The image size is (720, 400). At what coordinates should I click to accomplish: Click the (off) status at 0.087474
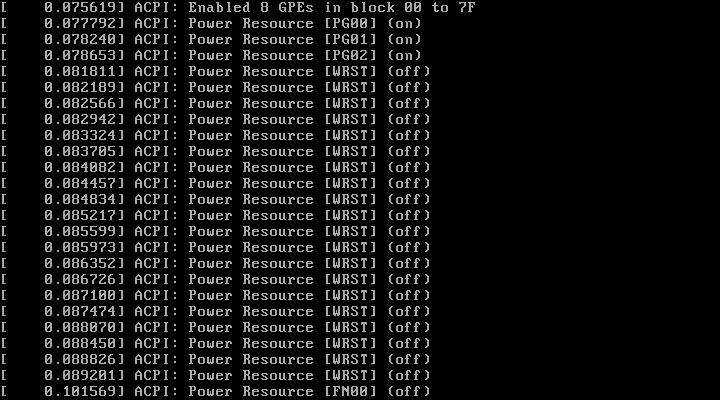point(409,311)
